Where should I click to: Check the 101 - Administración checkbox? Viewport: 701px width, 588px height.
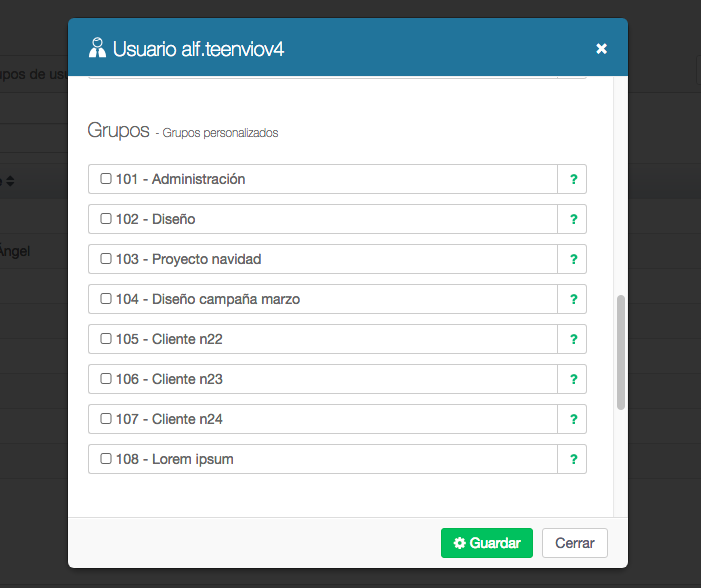point(106,179)
